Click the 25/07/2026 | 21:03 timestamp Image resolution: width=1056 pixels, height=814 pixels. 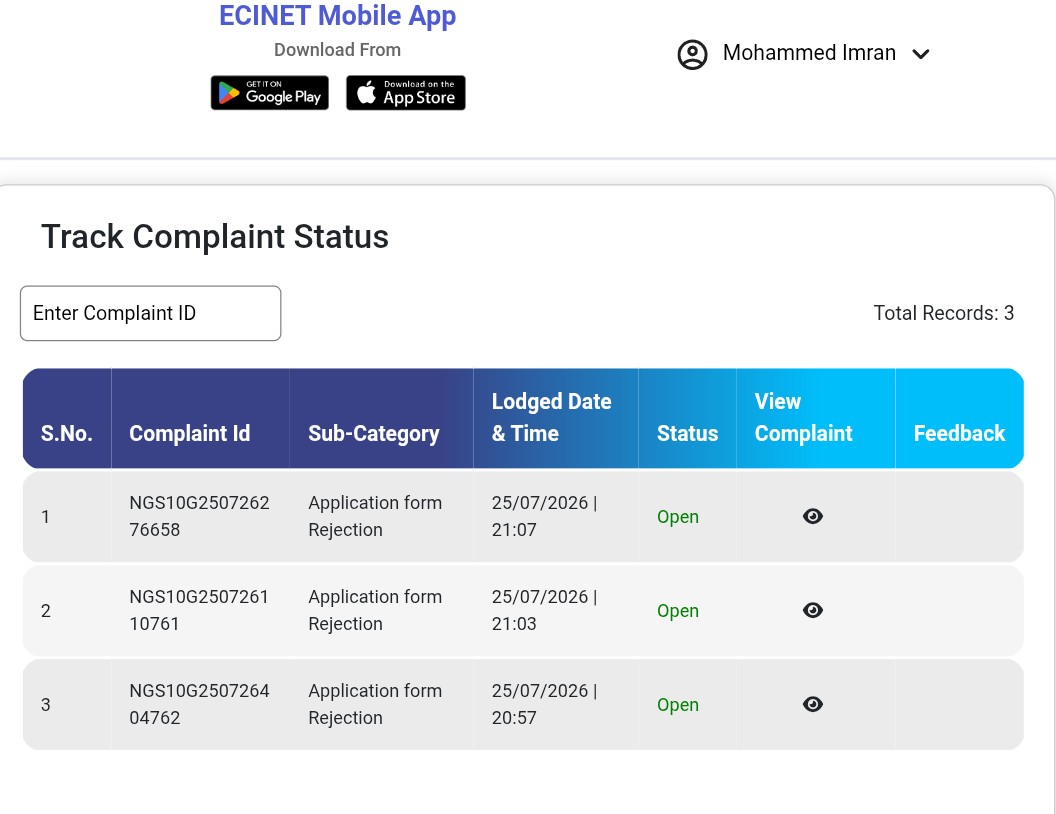(544, 610)
